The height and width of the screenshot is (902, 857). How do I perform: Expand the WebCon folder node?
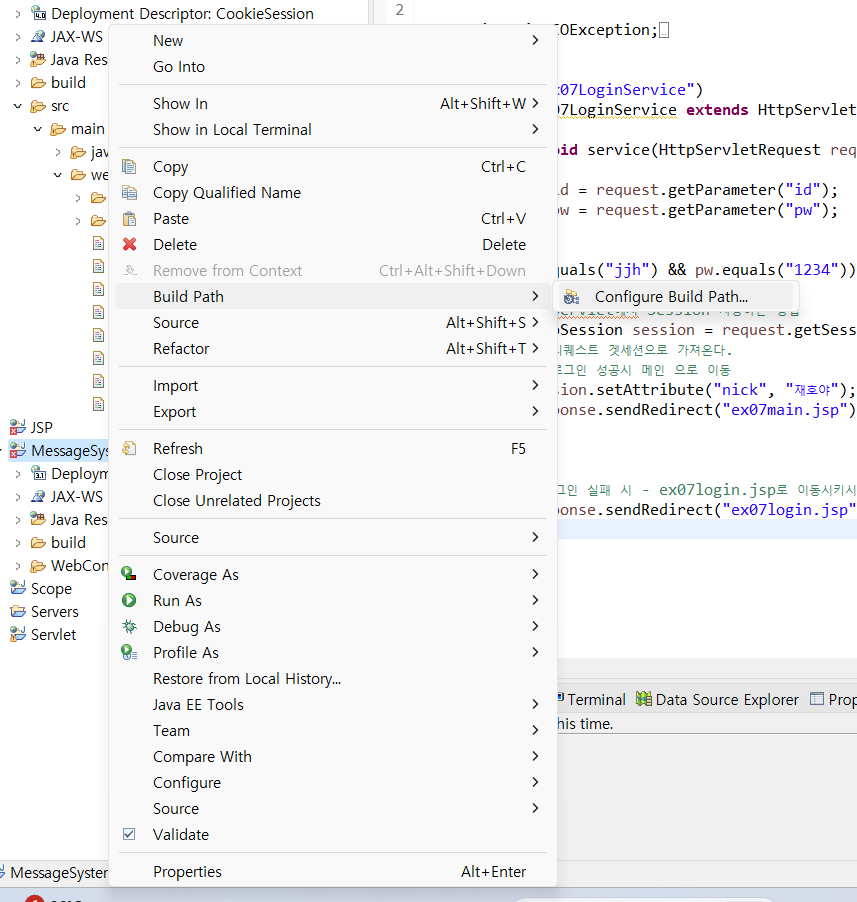[x=18, y=565]
